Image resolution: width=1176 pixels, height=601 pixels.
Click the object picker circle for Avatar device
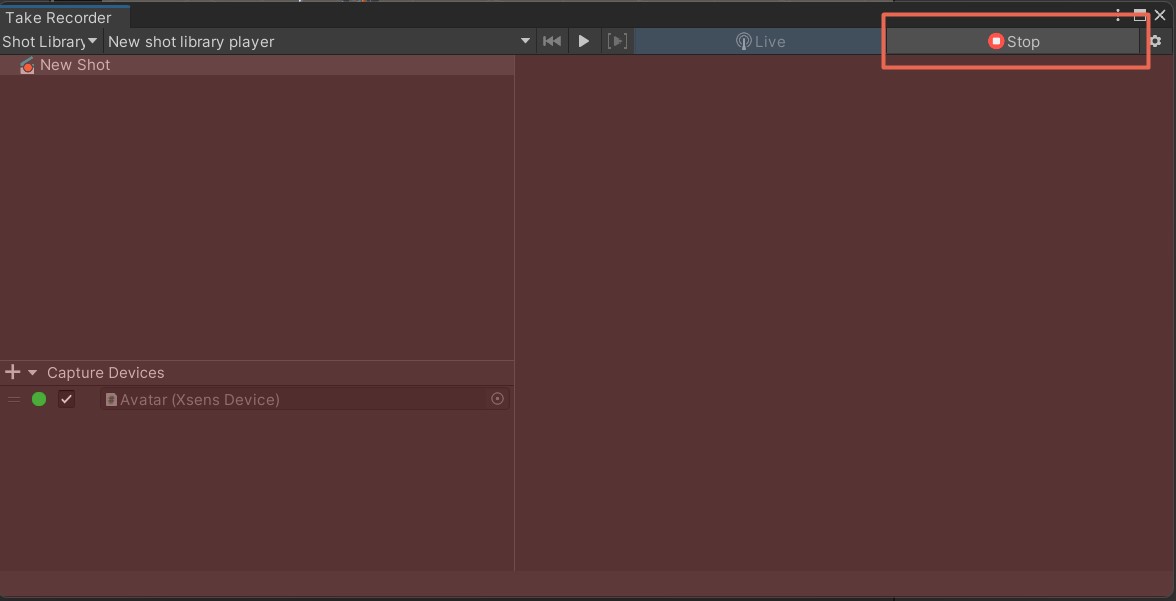[497, 399]
